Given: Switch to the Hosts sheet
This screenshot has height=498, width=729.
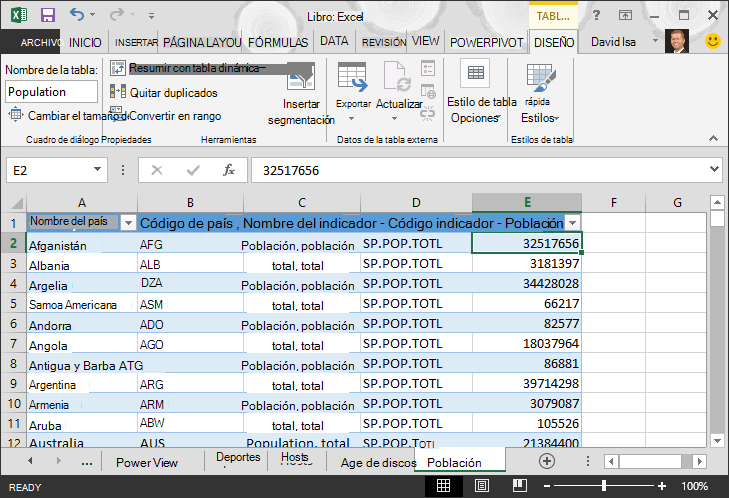Looking at the screenshot, I should tap(295, 458).
